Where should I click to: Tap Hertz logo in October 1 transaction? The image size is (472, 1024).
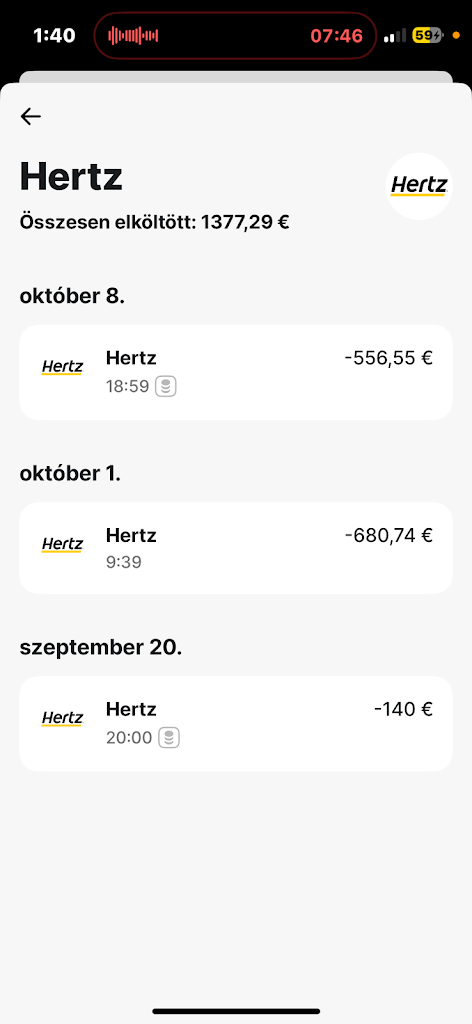click(63, 544)
